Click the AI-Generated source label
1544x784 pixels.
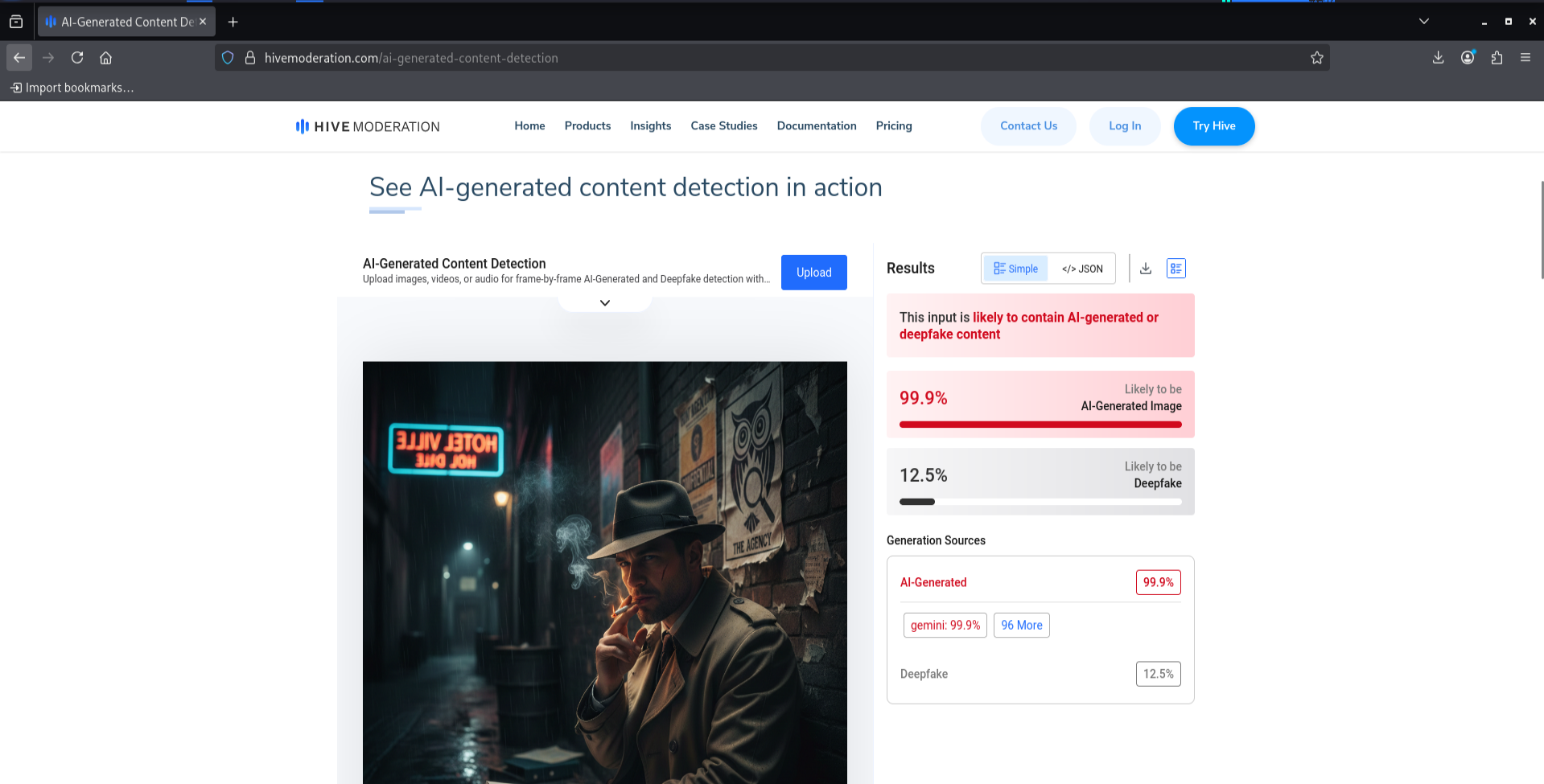[933, 582]
